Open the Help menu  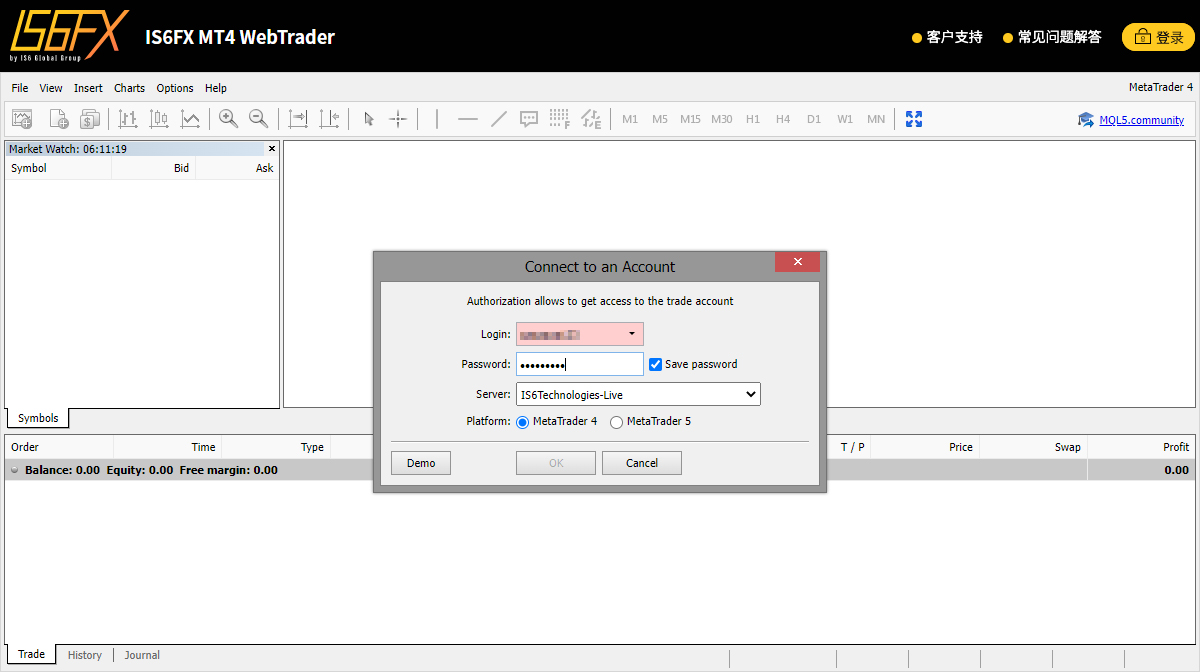point(216,88)
